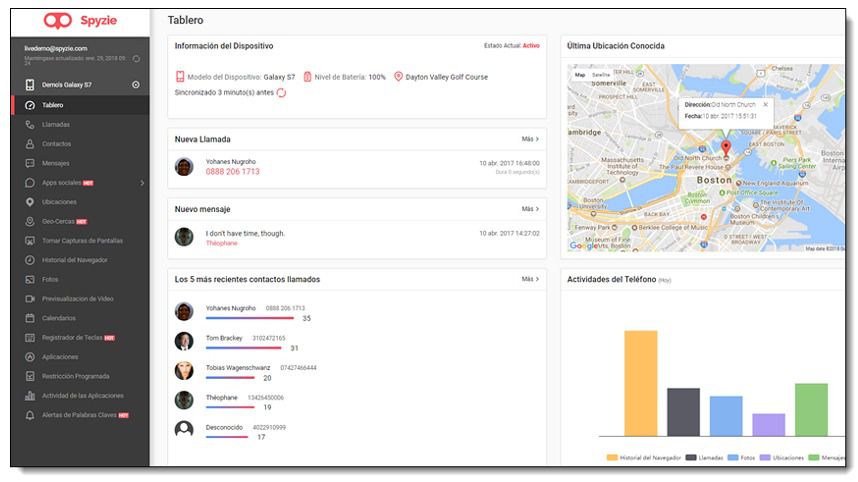Click message text "I don't have time, though."

coord(245,234)
